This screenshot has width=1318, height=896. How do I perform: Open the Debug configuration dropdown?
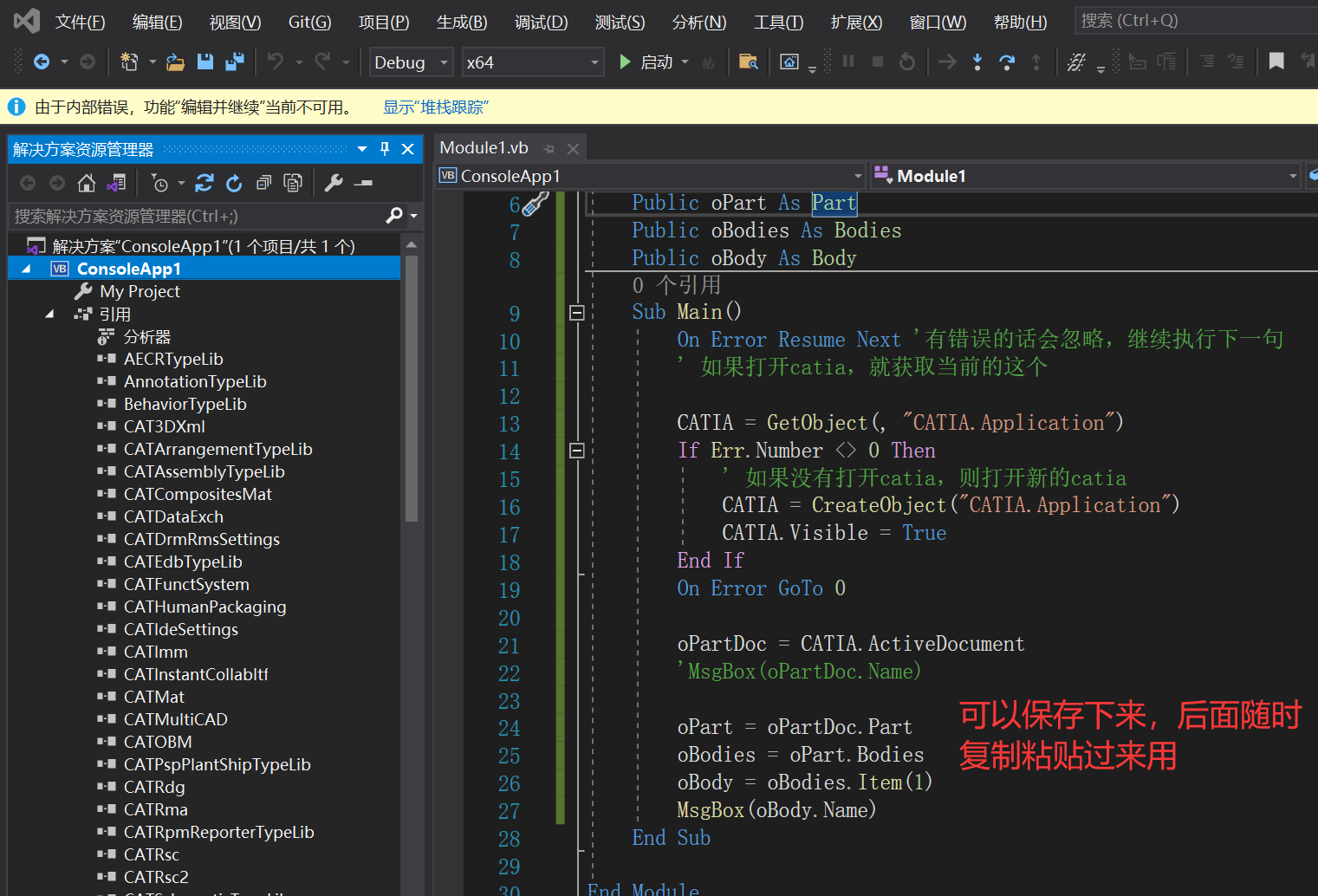(x=412, y=62)
